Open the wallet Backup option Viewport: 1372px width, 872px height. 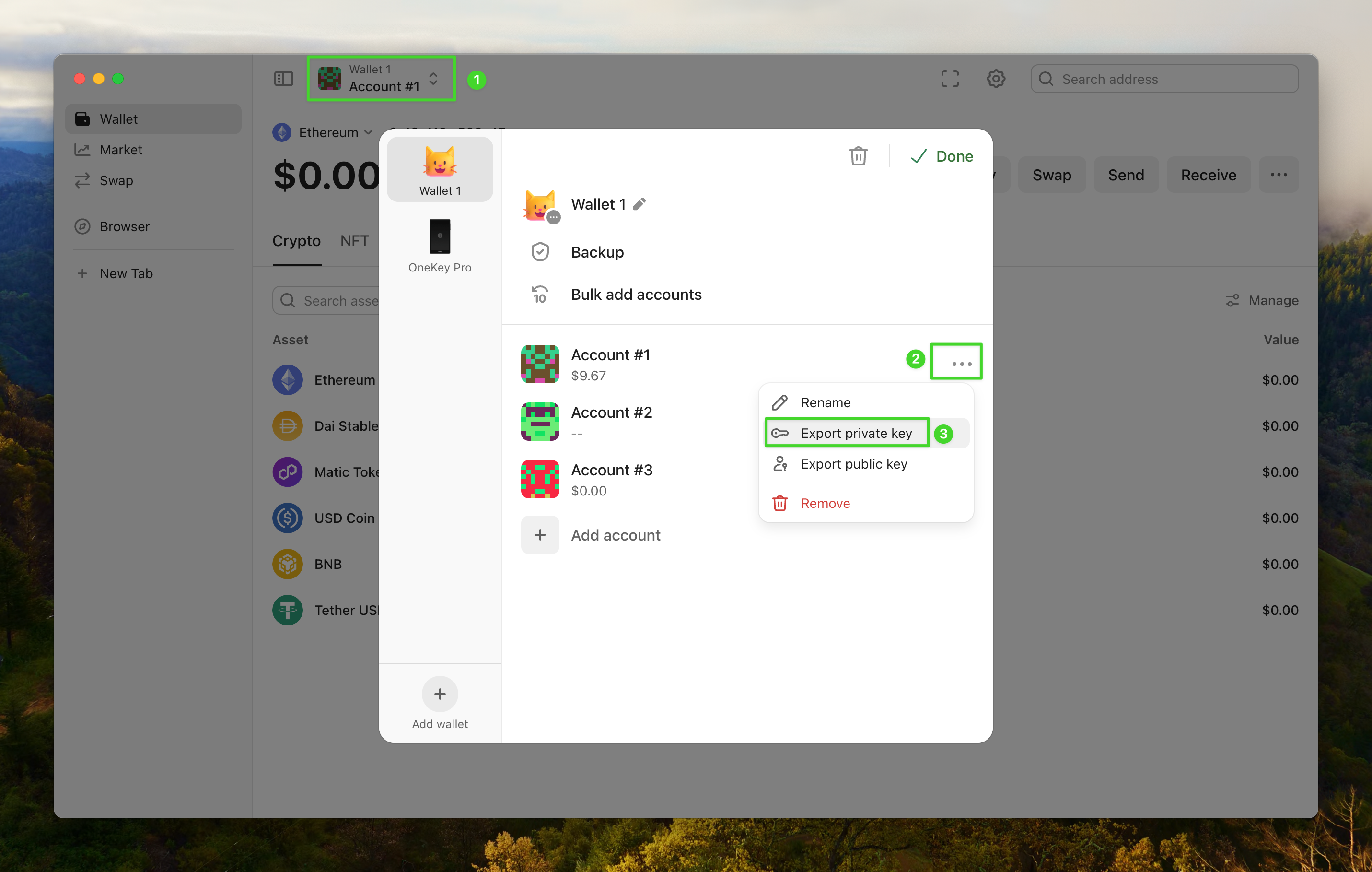(x=746, y=251)
